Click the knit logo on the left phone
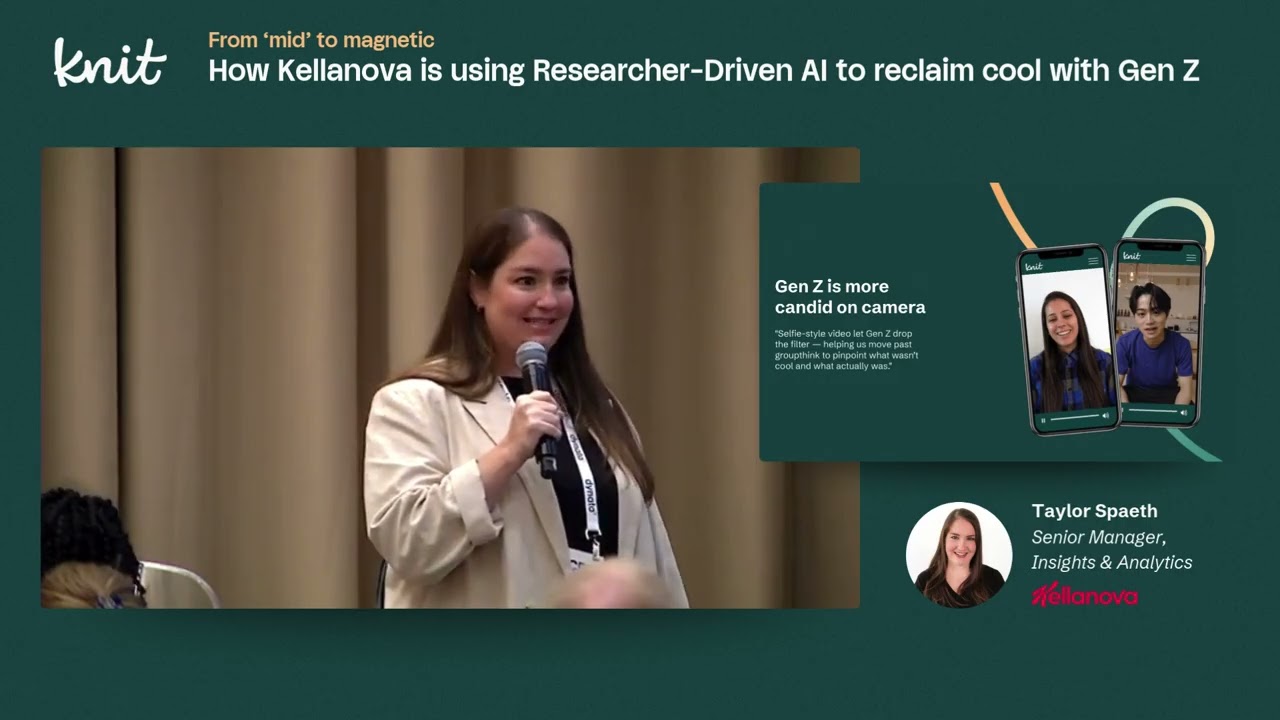The height and width of the screenshot is (720, 1280). [x=1034, y=266]
